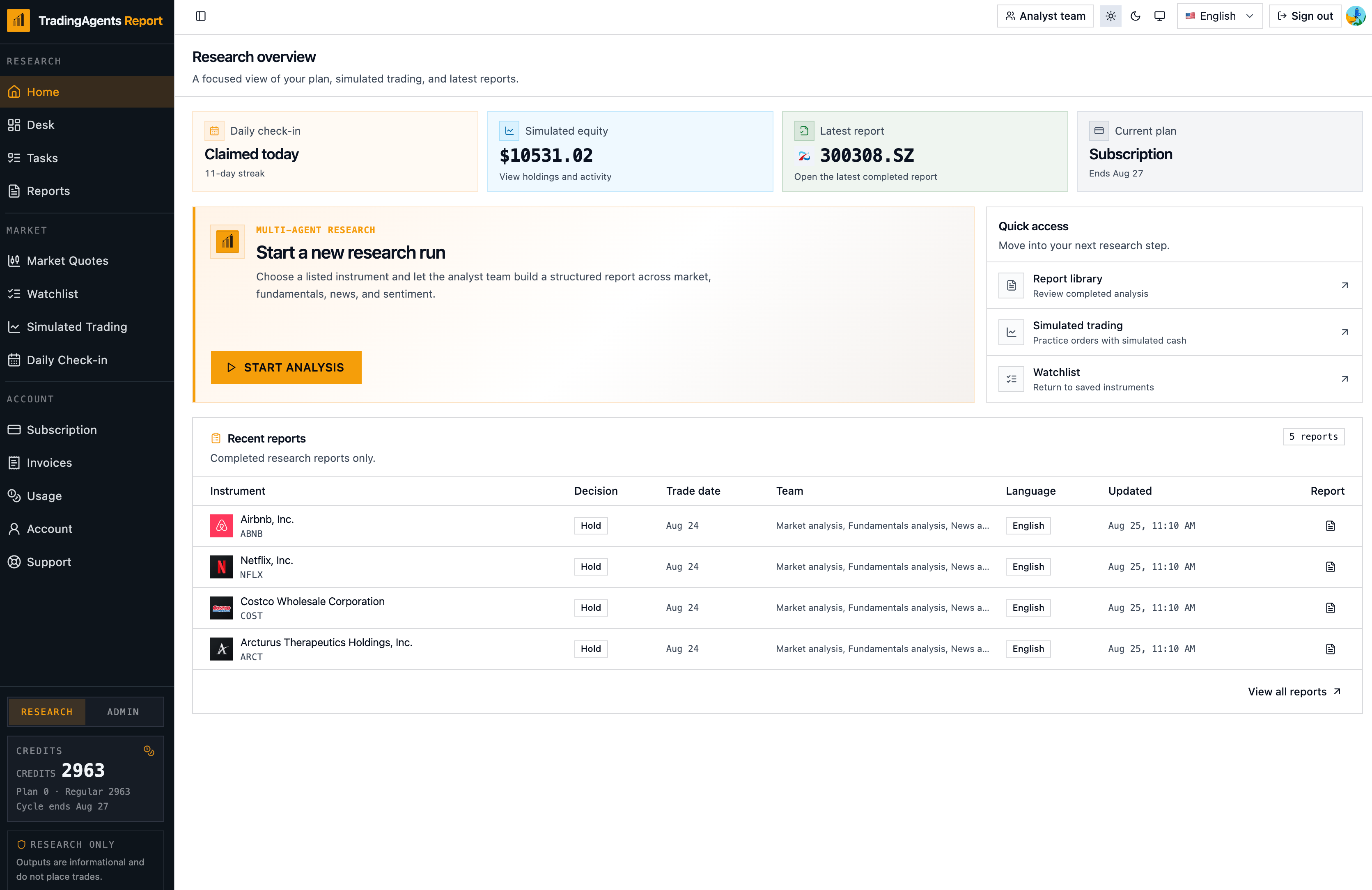Viewport: 1372px width, 890px height.
Task: Select the RESEARCH mode toggle
Action: click(47, 712)
